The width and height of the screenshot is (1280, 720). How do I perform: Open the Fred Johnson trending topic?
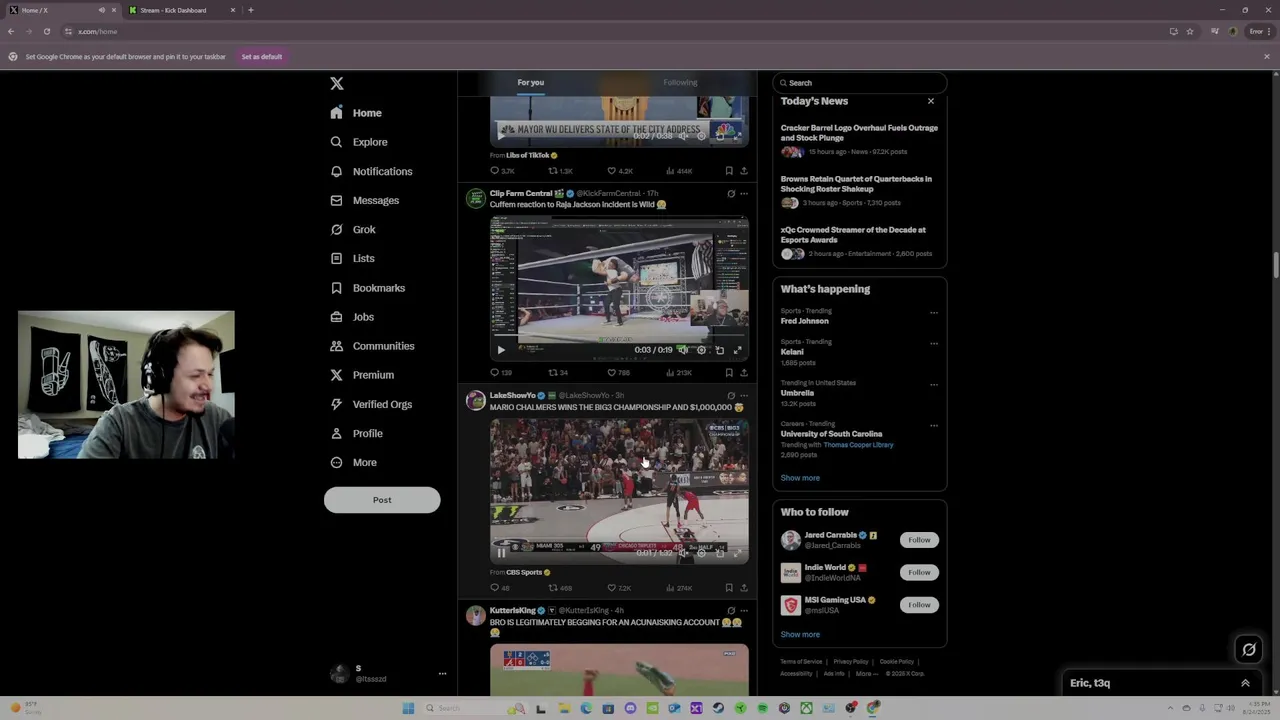click(805, 321)
